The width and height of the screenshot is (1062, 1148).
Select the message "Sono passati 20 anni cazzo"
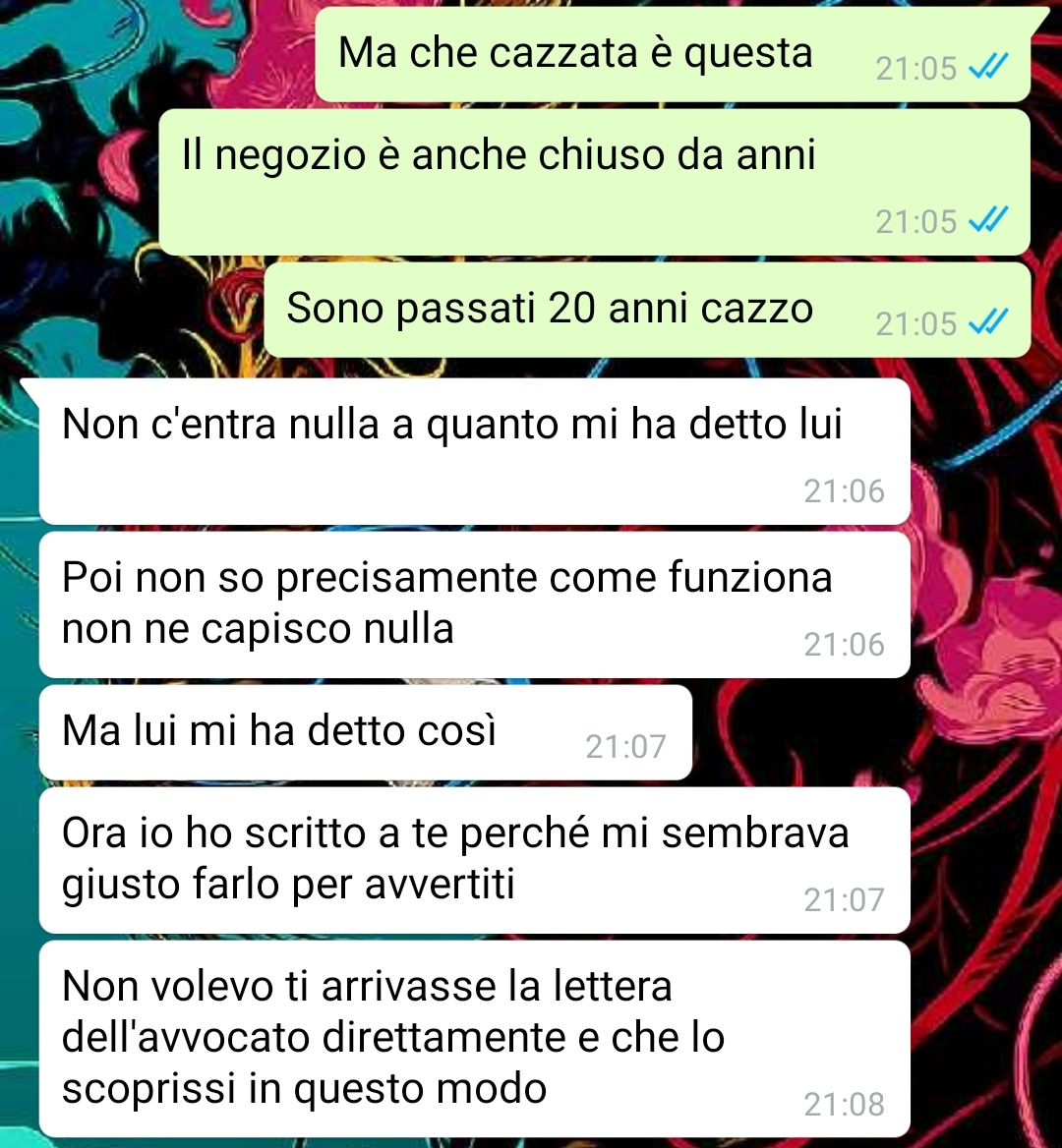tap(647, 309)
